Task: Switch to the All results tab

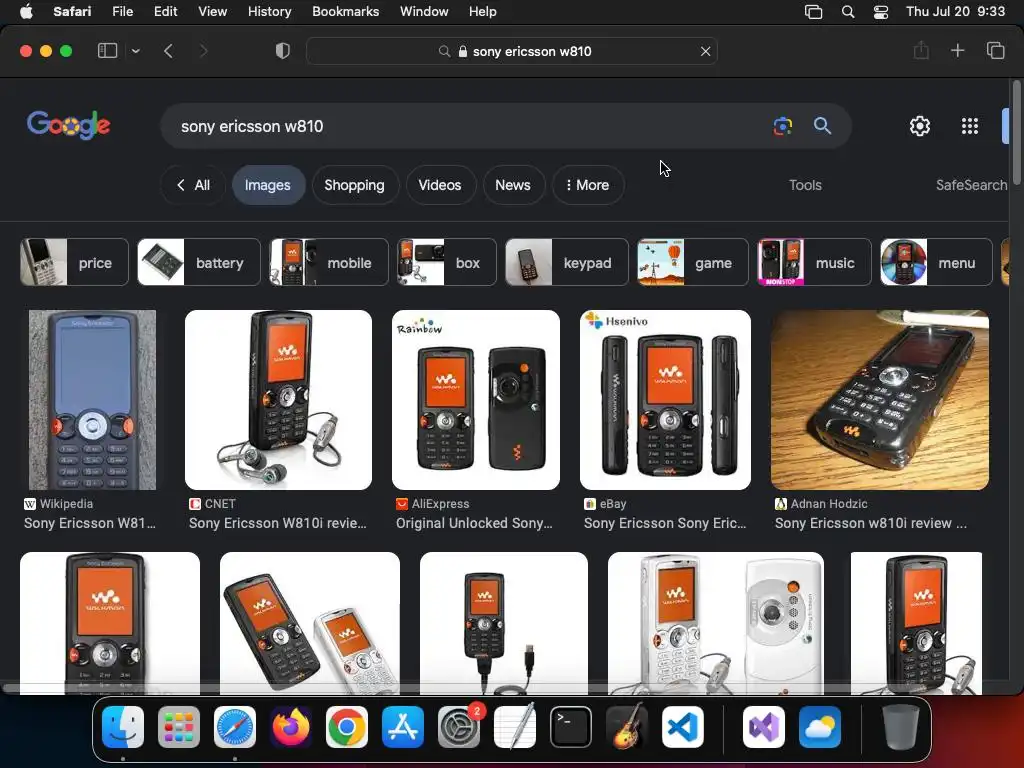Action: tap(193, 185)
